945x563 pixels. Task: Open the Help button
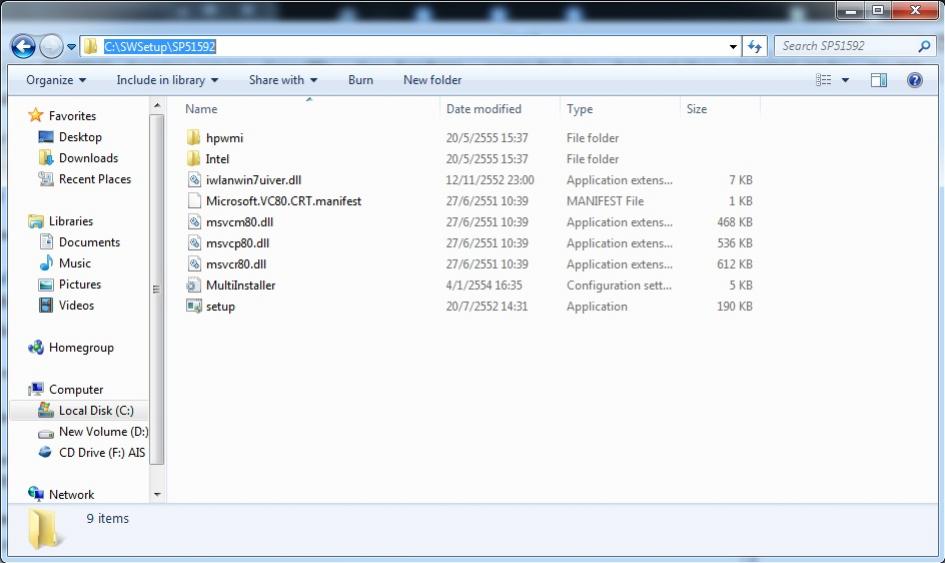tap(914, 80)
